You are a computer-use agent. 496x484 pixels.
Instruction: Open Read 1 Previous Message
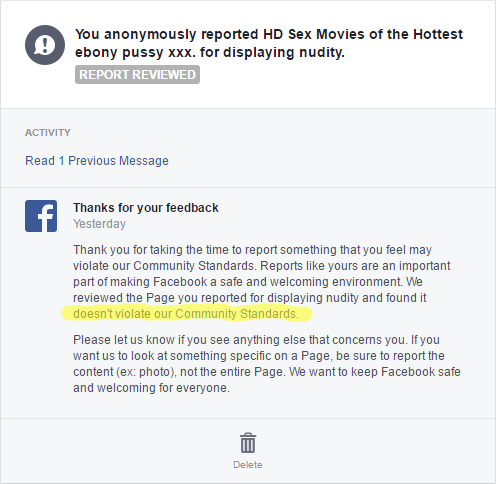pos(97,161)
